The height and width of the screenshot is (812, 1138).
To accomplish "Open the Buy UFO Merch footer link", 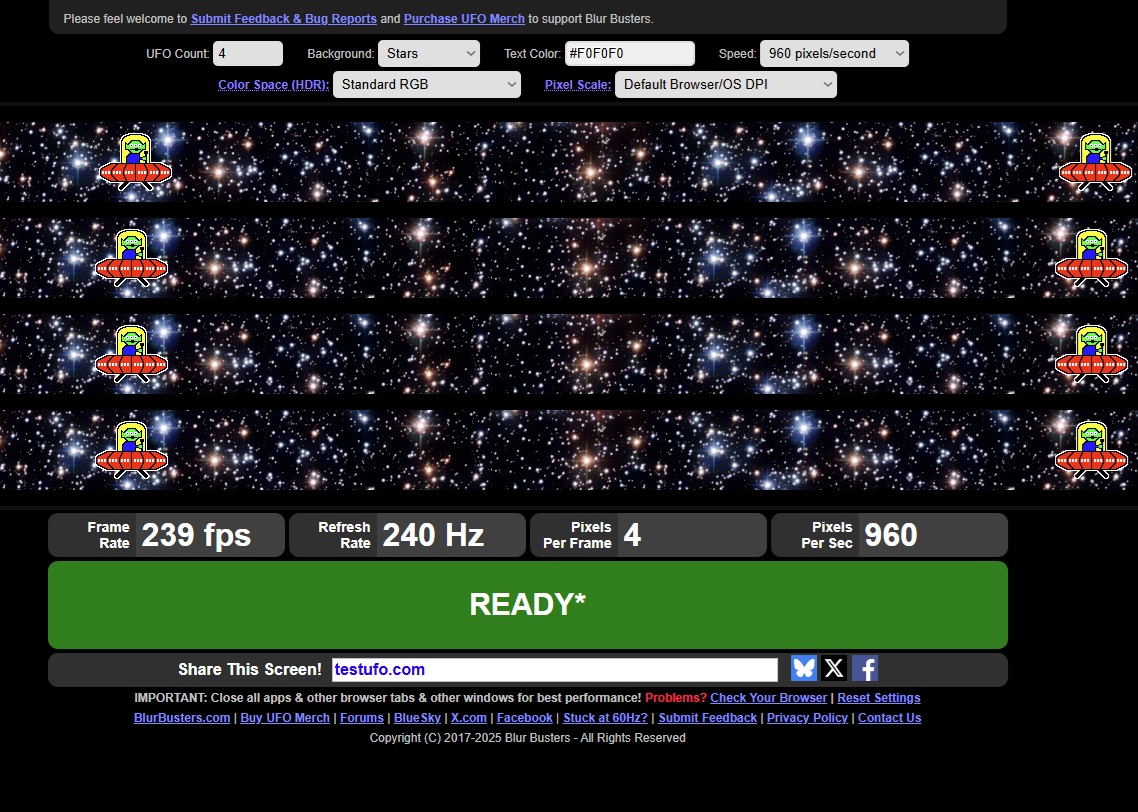I will click(284, 718).
